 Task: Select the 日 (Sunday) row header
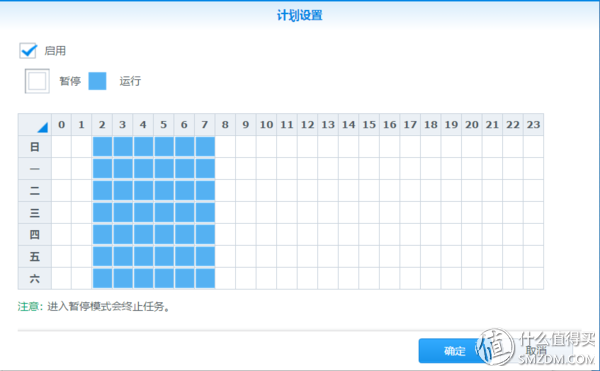pyautogui.click(x=35, y=147)
